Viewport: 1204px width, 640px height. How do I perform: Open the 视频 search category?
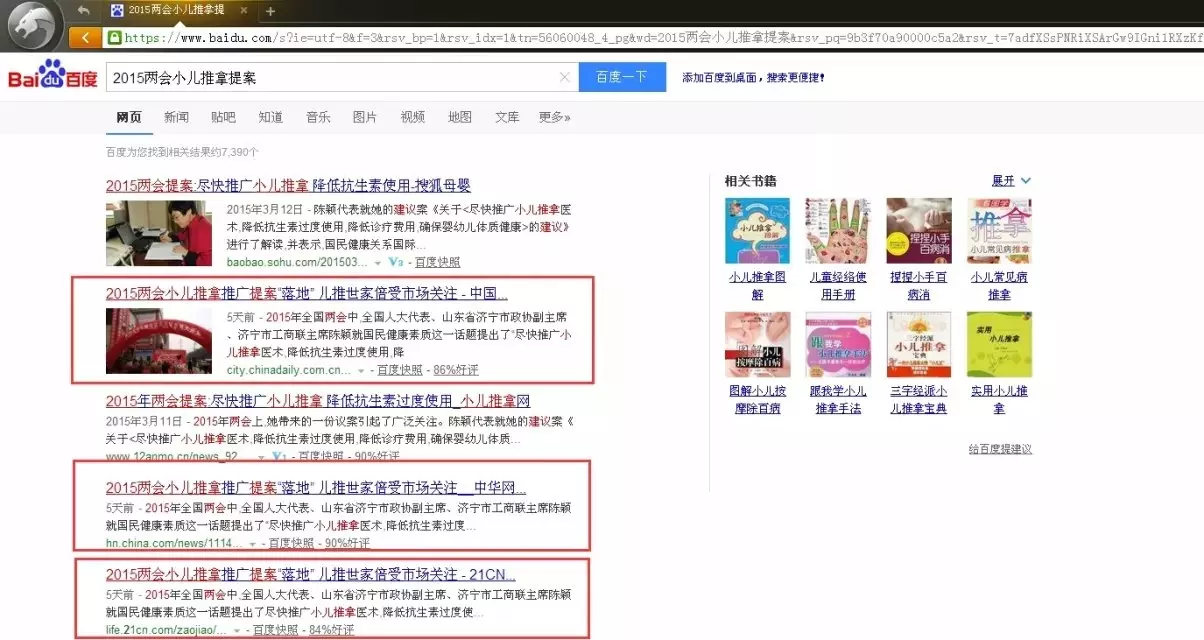[x=412, y=117]
